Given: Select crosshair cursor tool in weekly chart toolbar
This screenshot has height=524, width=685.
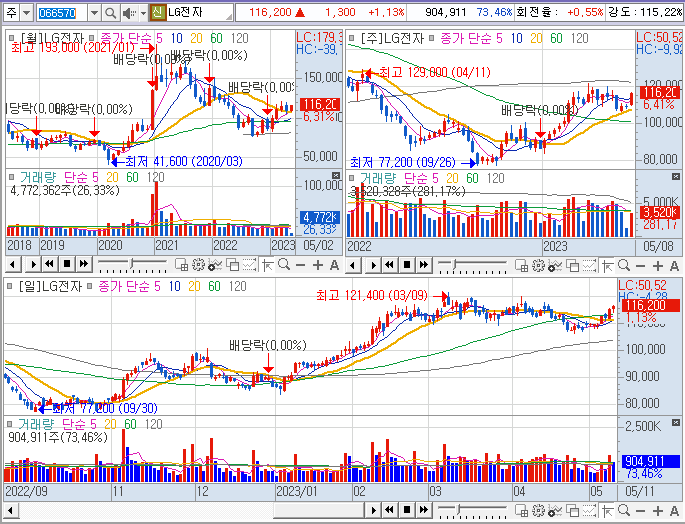Looking at the screenshot, I should pyautogui.click(x=608, y=265).
